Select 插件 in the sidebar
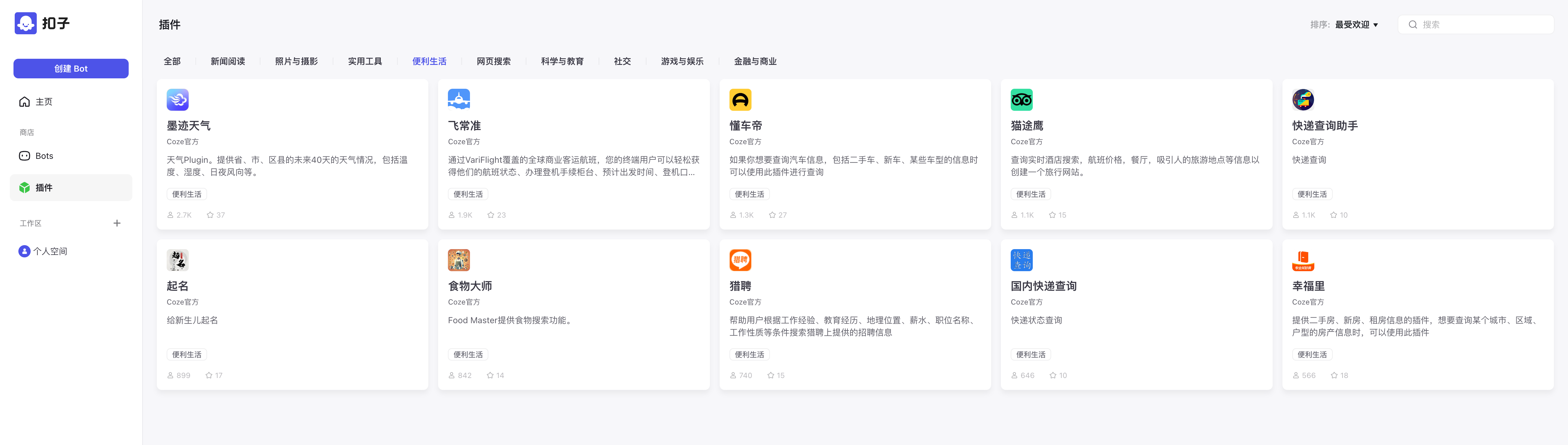This screenshot has height=445, width=1568. point(71,188)
